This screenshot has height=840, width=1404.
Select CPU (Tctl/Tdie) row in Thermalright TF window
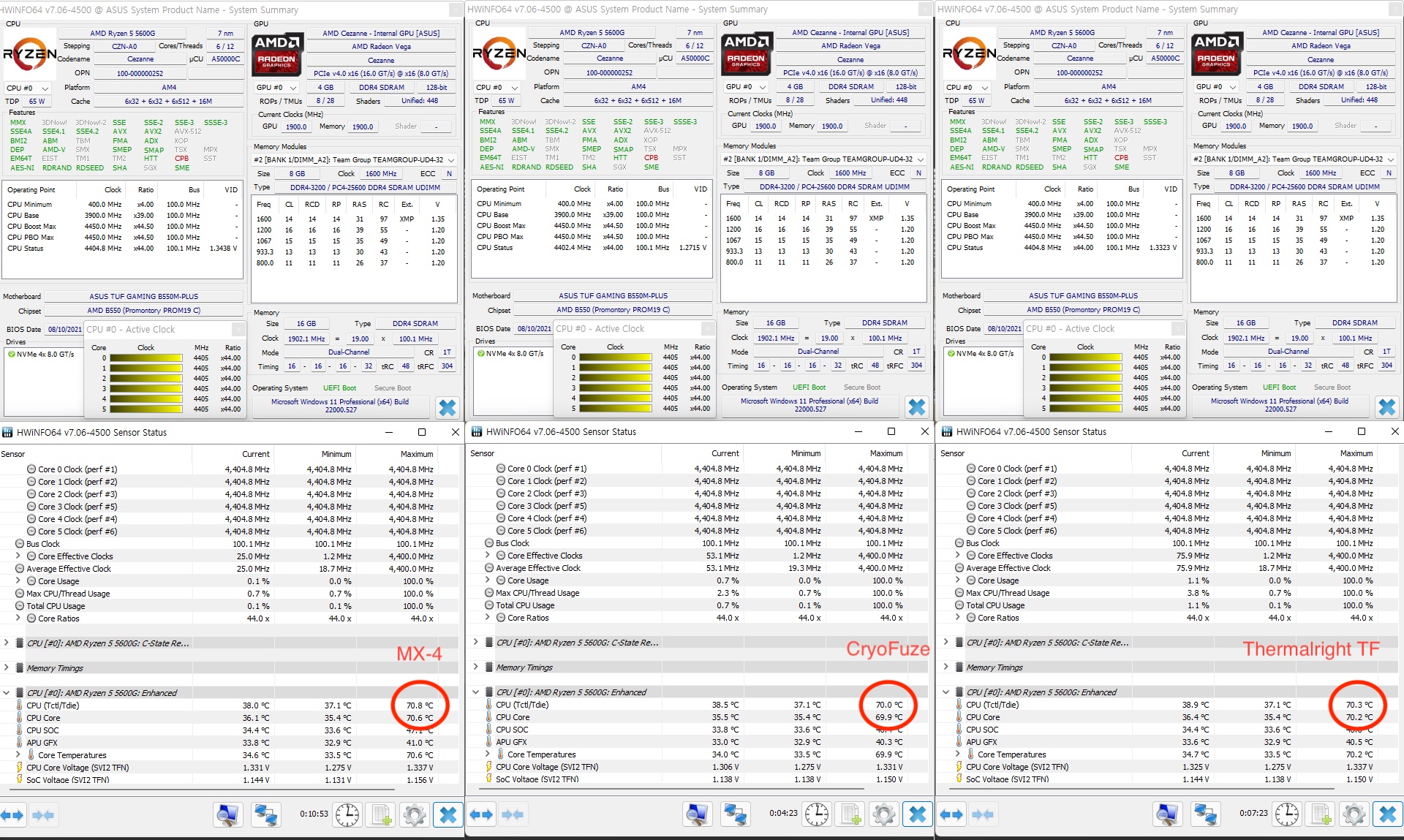click(x=993, y=705)
